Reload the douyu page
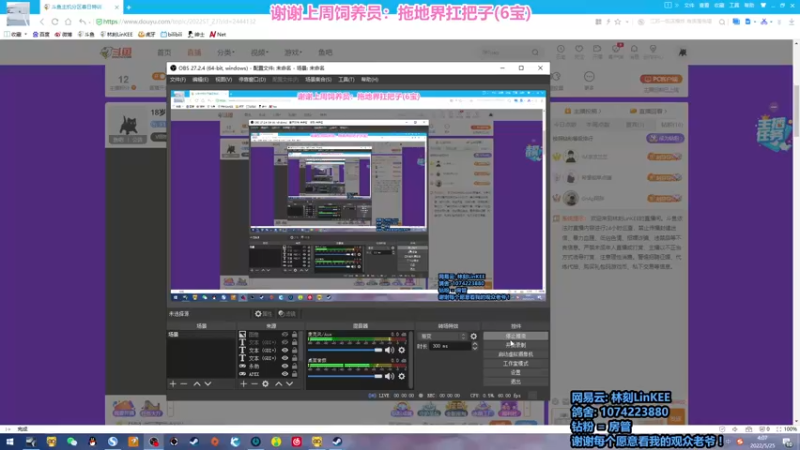800x450 pixels. (55, 21)
